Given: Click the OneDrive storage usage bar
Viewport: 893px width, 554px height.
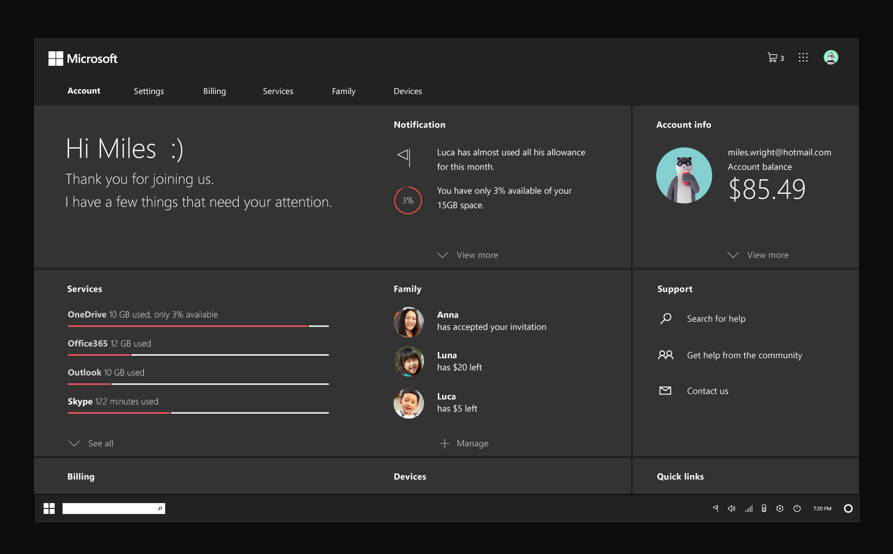Looking at the screenshot, I should (198, 326).
